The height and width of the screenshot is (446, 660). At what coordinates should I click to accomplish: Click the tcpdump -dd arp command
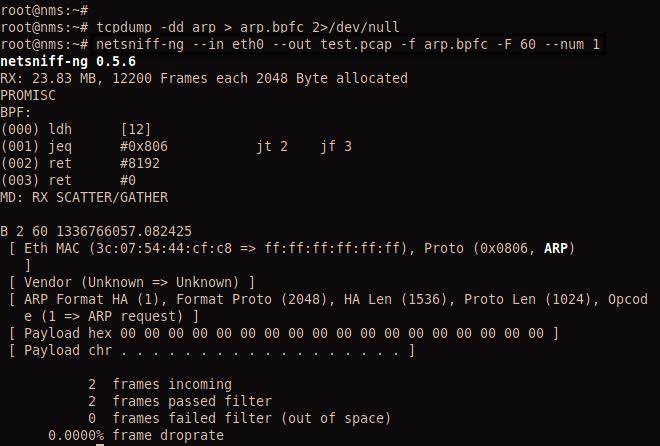tap(163, 27)
